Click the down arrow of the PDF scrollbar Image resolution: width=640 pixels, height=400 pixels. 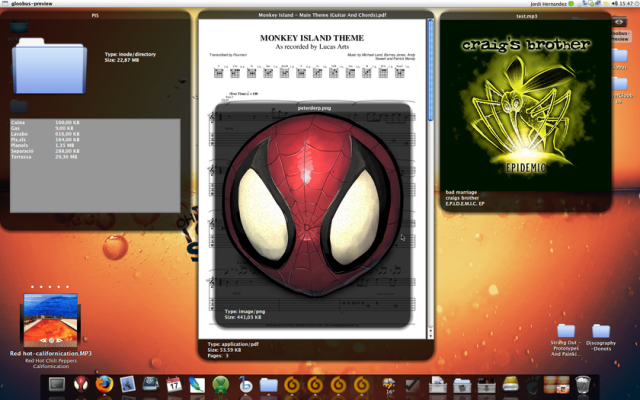tap(430, 333)
